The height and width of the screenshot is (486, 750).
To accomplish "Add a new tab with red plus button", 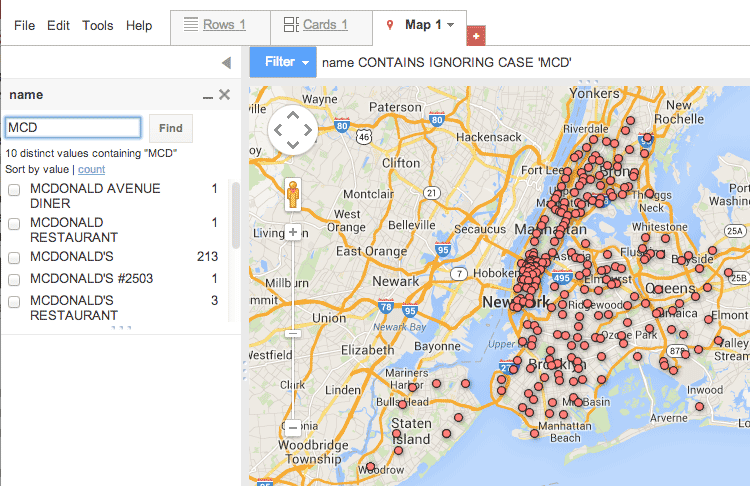I will point(476,36).
